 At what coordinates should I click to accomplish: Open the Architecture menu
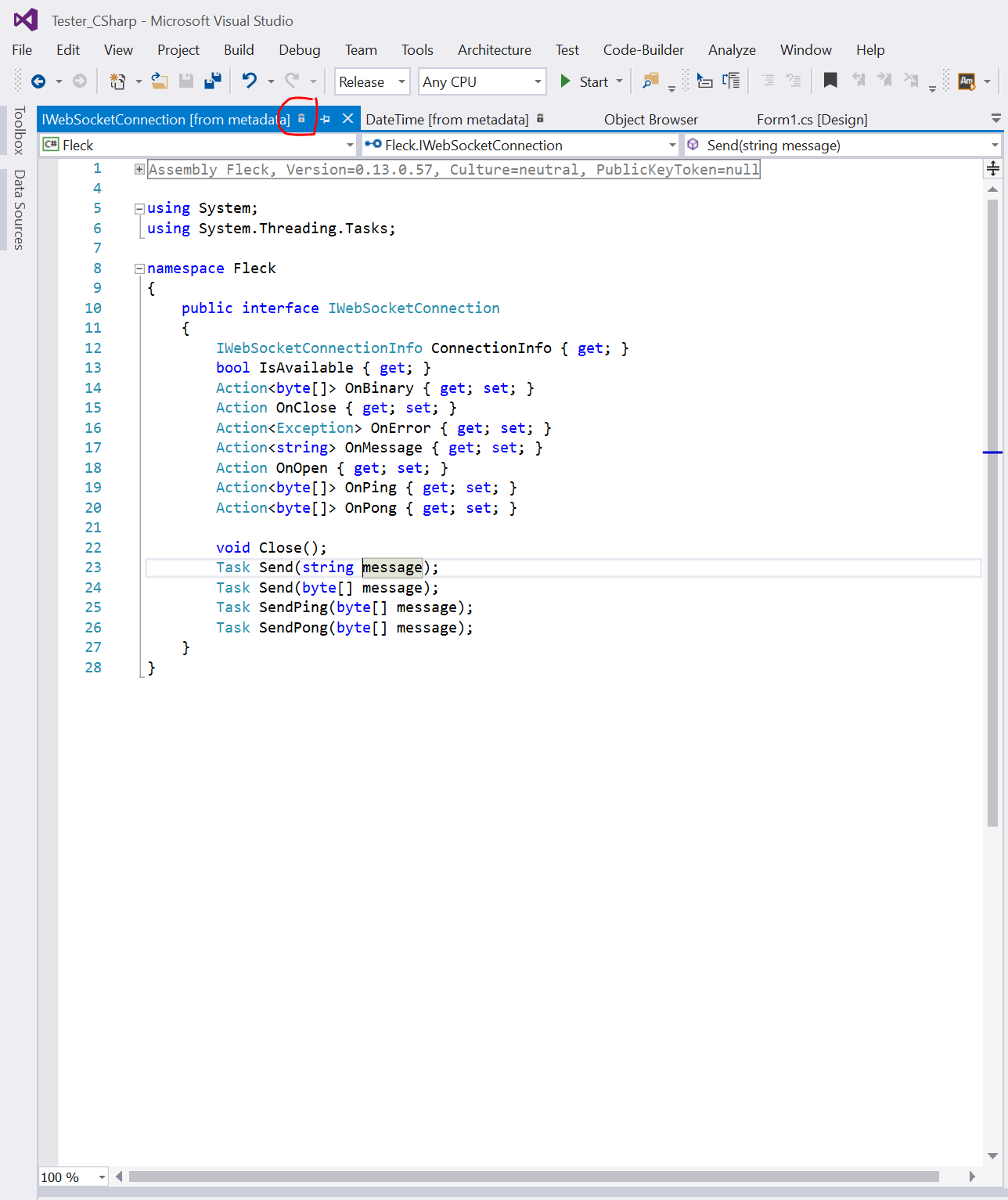click(x=495, y=50)
